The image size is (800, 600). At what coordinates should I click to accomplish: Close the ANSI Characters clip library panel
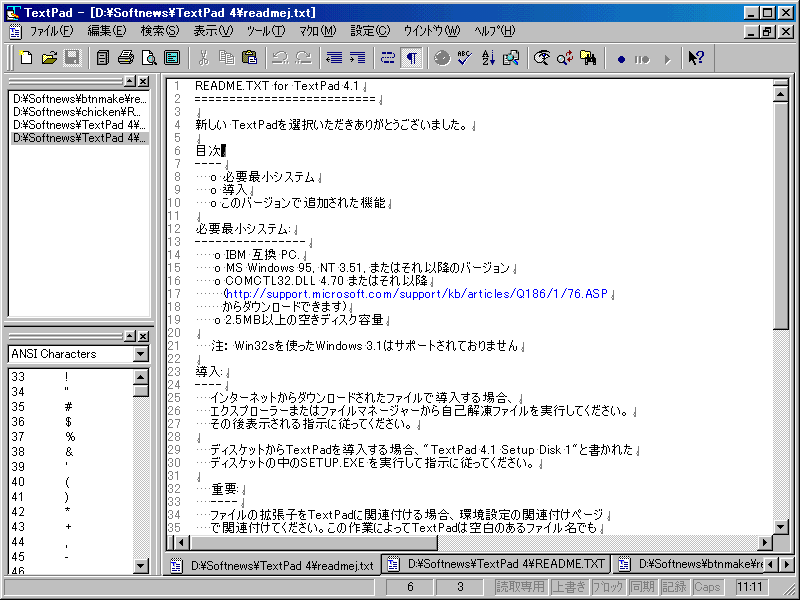tap(143, 336)
